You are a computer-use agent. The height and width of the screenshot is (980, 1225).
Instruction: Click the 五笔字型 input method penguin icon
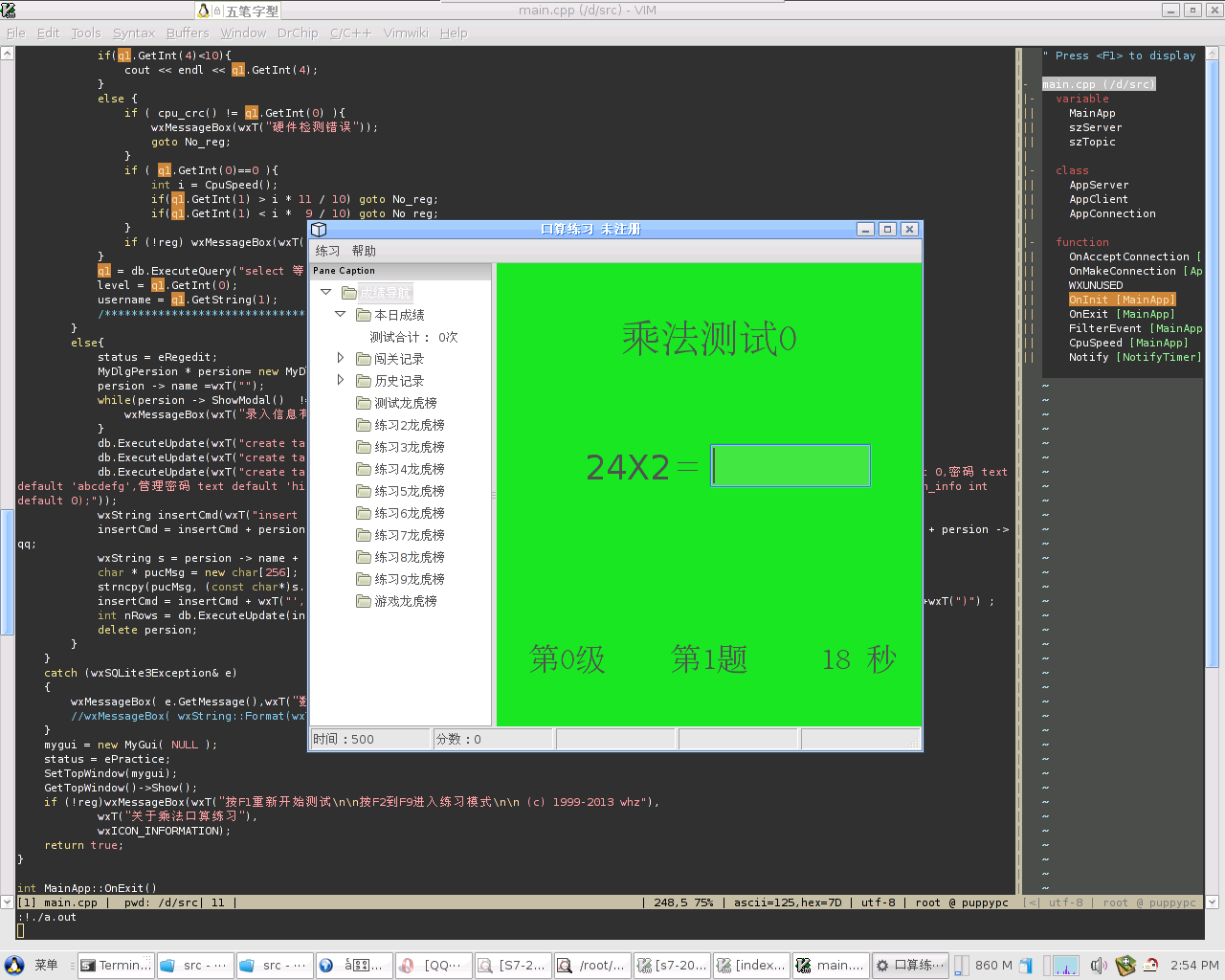click(x=204, y=11)
